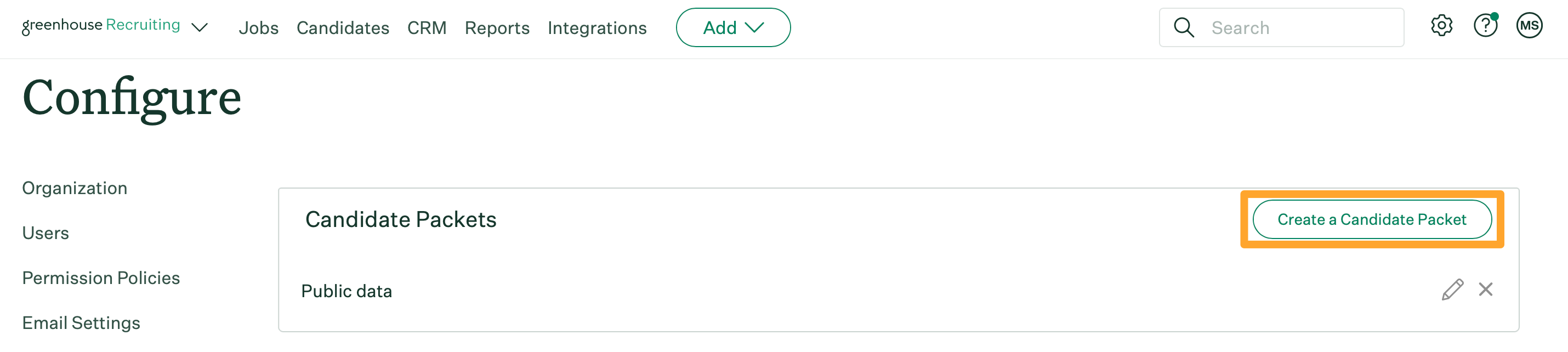
Task: Click the help question mark icon
Action: pyautogui.click(x=1485, y=26)
